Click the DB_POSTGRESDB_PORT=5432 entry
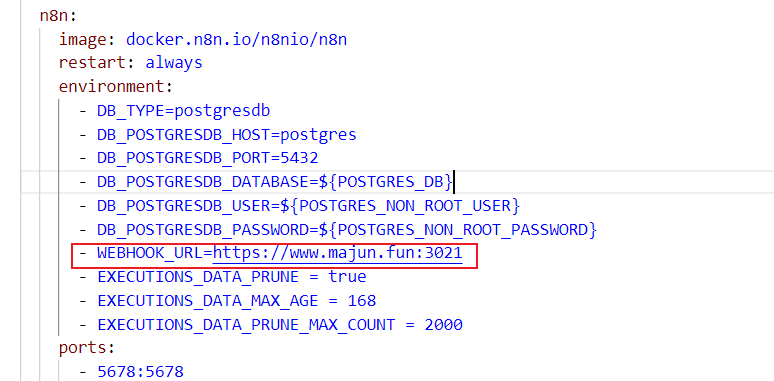Image resolution: width=774 pixels, height=381 pixels. point(208,158)
